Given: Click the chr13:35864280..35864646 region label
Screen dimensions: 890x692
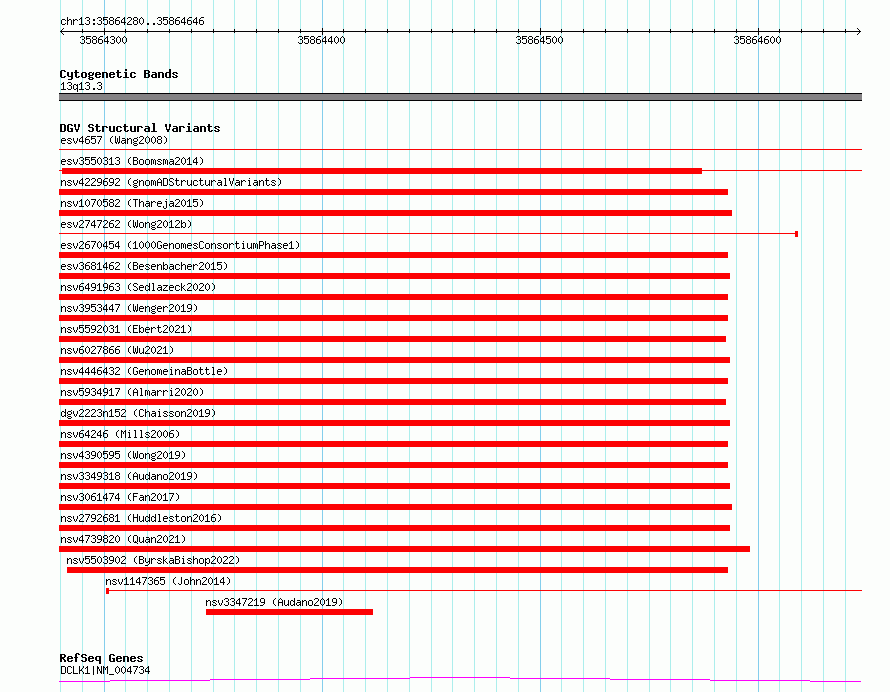Looking at the screenshot, I should 132,22.
